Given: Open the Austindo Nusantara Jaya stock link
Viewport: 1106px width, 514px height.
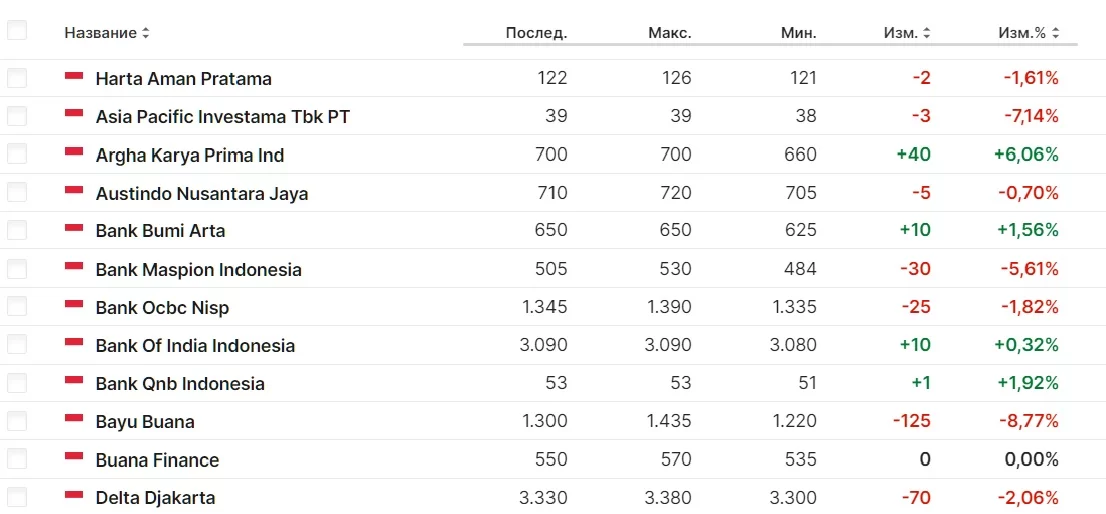Looking at the screenshot, I should [x=202, y=193].
